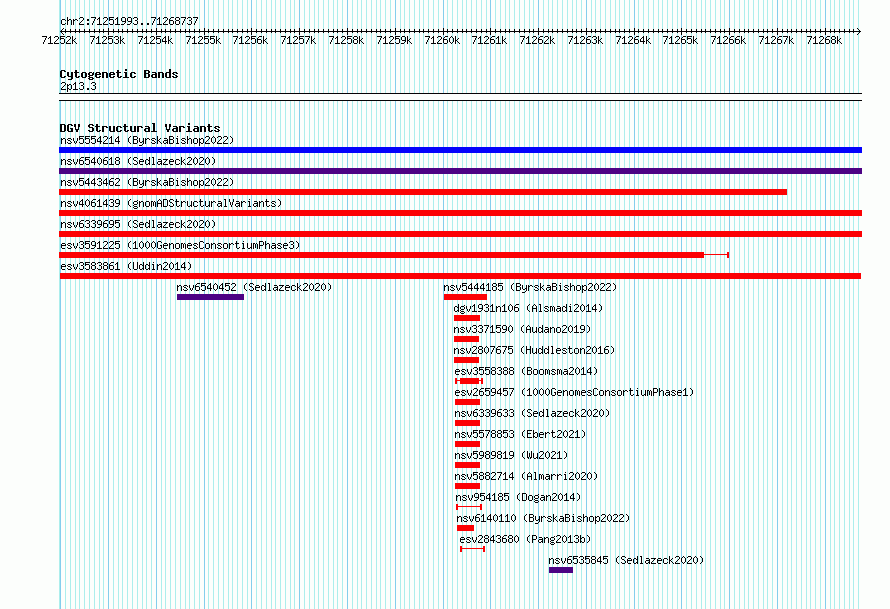Select the blue nsv5554214 variant bar
This screenshot has width=890, height=609.
(x=460, y=150)
